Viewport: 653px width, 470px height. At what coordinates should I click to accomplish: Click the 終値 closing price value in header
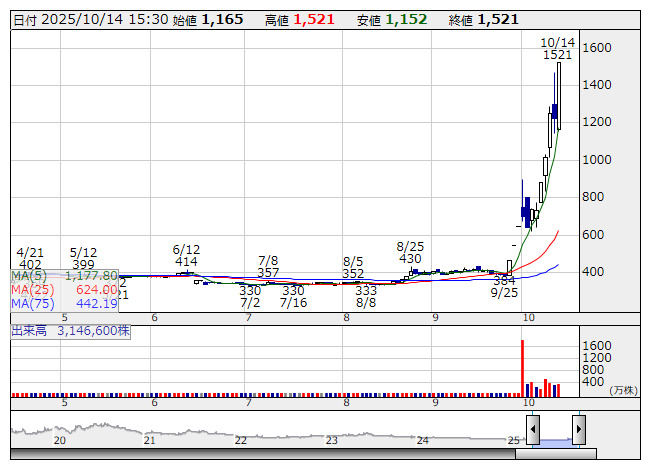point(497,20)
